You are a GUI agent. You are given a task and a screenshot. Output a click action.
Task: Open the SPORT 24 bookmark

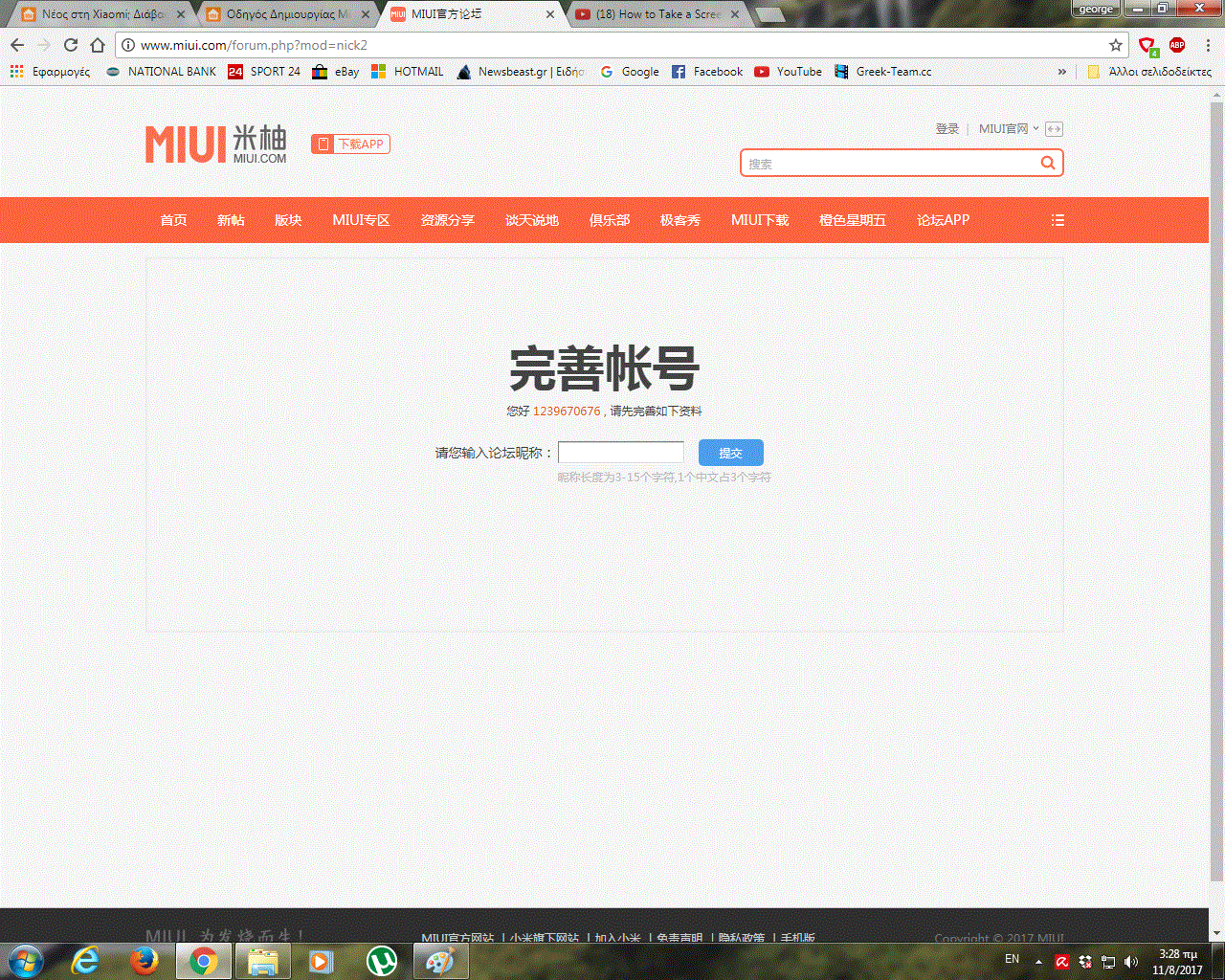coord(264,72)
